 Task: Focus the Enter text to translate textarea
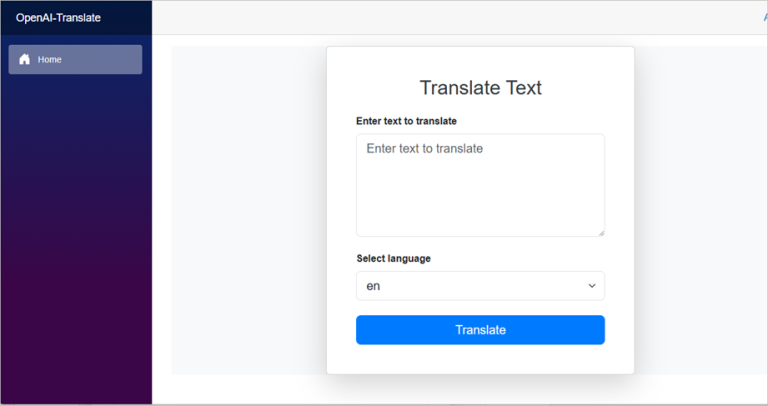coord(480,185)
